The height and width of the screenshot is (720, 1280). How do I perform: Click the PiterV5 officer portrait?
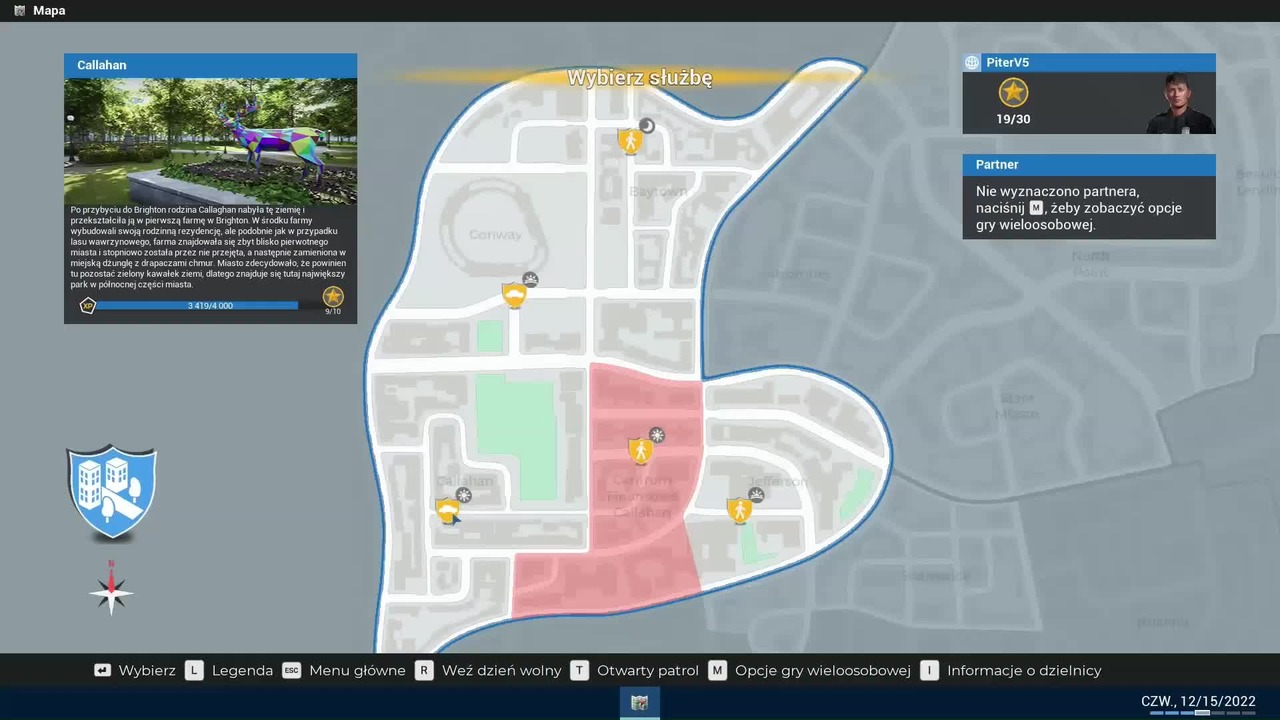(x=1180, y=103)
